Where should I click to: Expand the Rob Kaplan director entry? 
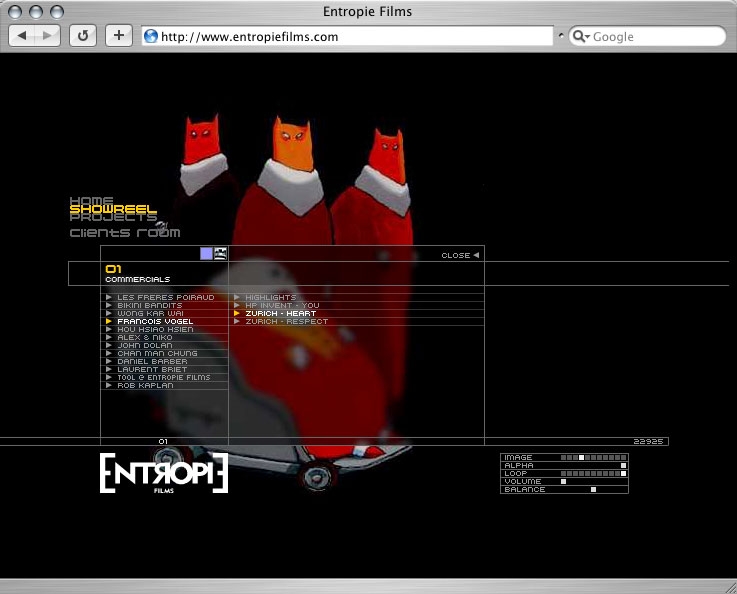tap(145, 385)
